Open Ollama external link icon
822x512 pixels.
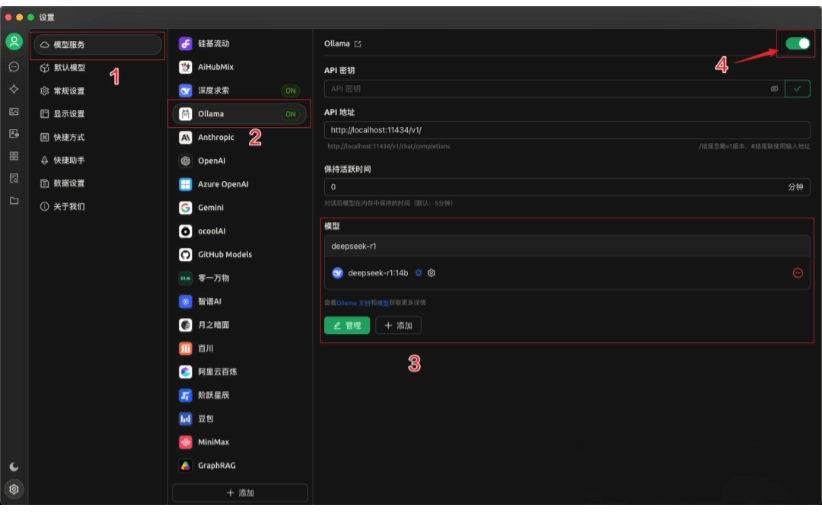tap(358, 44)
